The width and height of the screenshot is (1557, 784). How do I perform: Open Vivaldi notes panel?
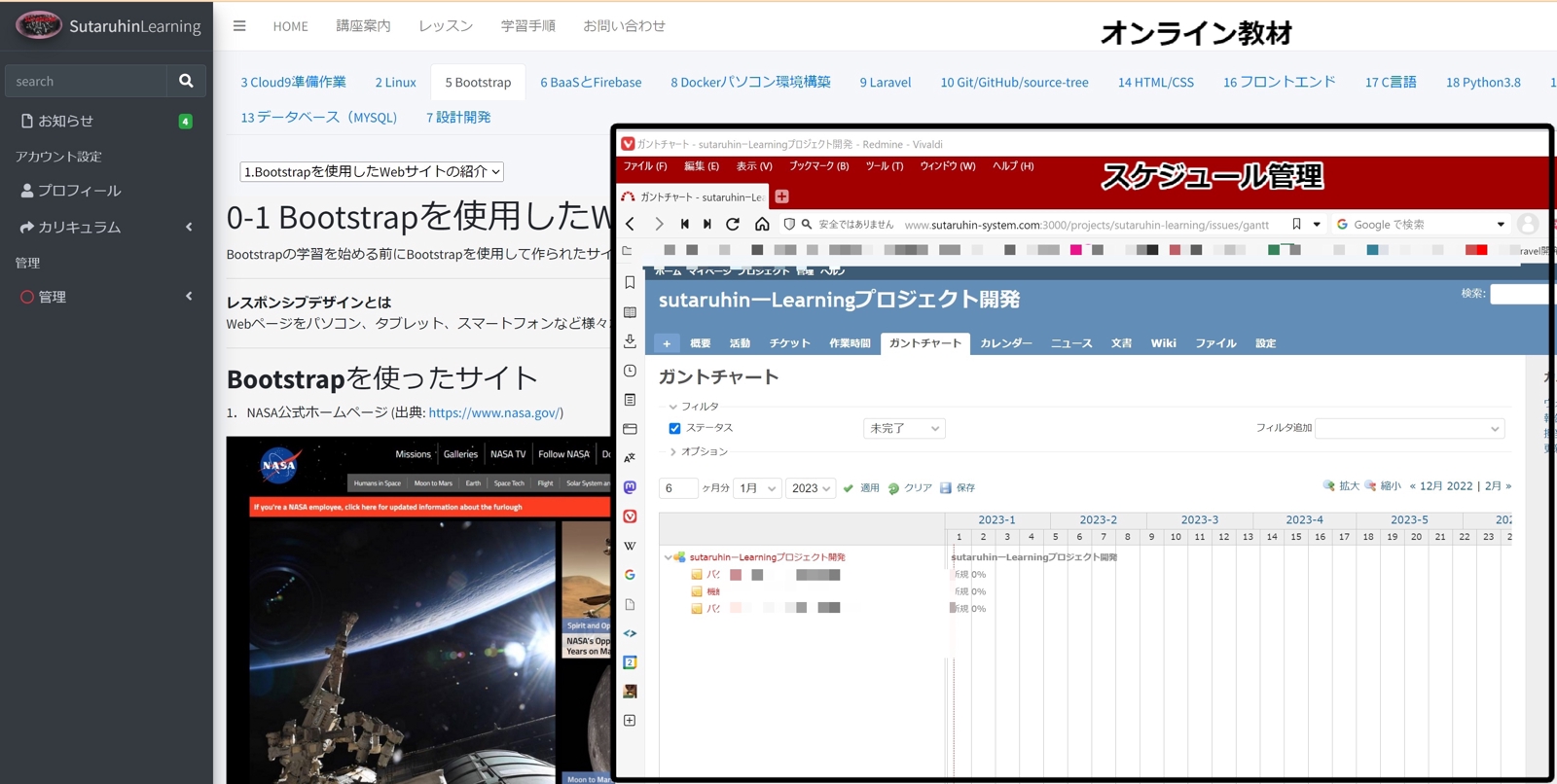[630, 400]
